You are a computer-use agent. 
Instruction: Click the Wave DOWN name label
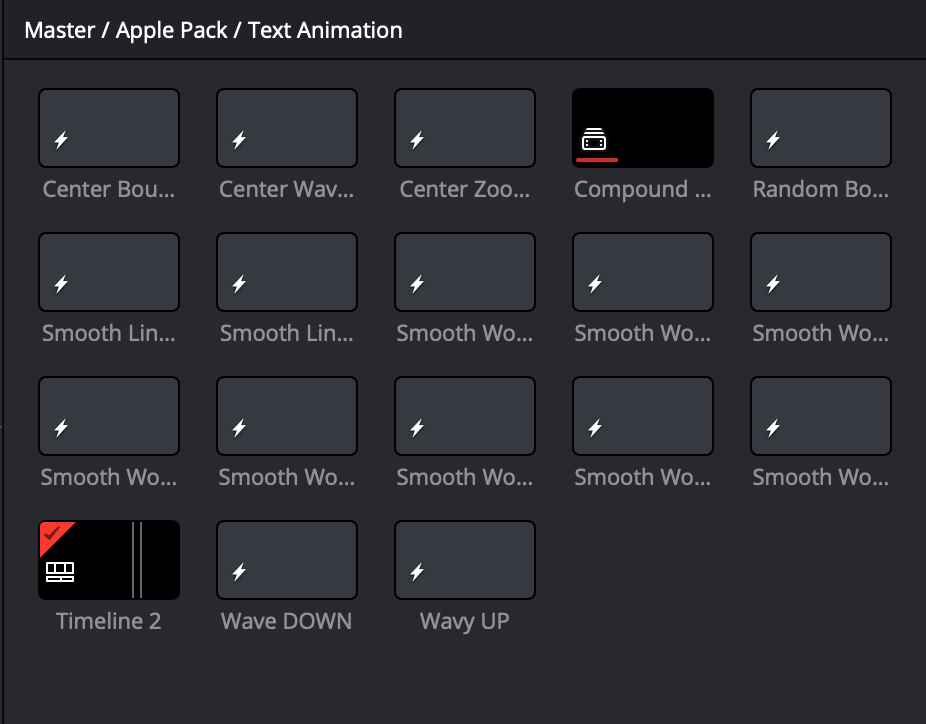pyautogui.click(x=286, y=621)
